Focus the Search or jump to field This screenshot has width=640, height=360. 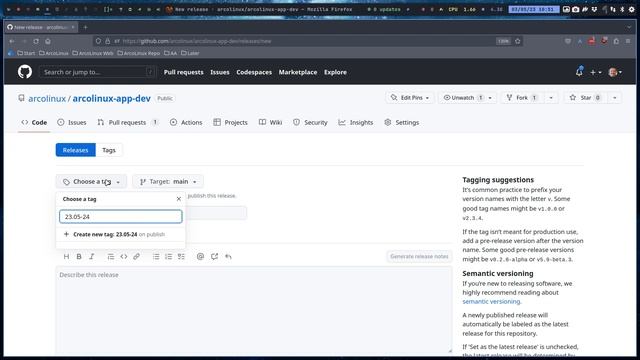click(98, 72)
